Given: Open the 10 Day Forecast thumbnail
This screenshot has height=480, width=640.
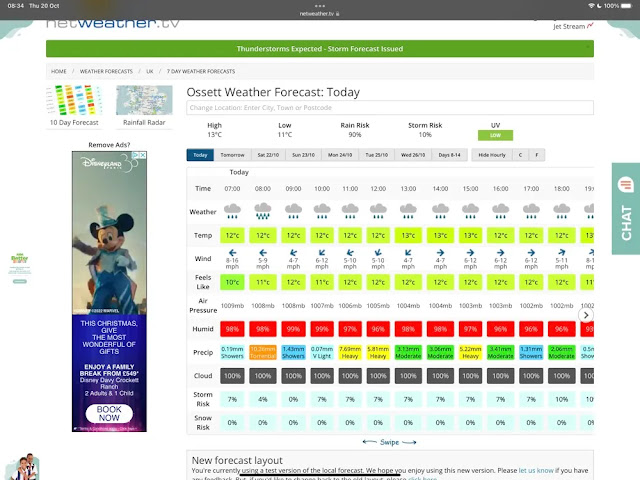Looking at the screenshot, I should (x=74, y=100).
